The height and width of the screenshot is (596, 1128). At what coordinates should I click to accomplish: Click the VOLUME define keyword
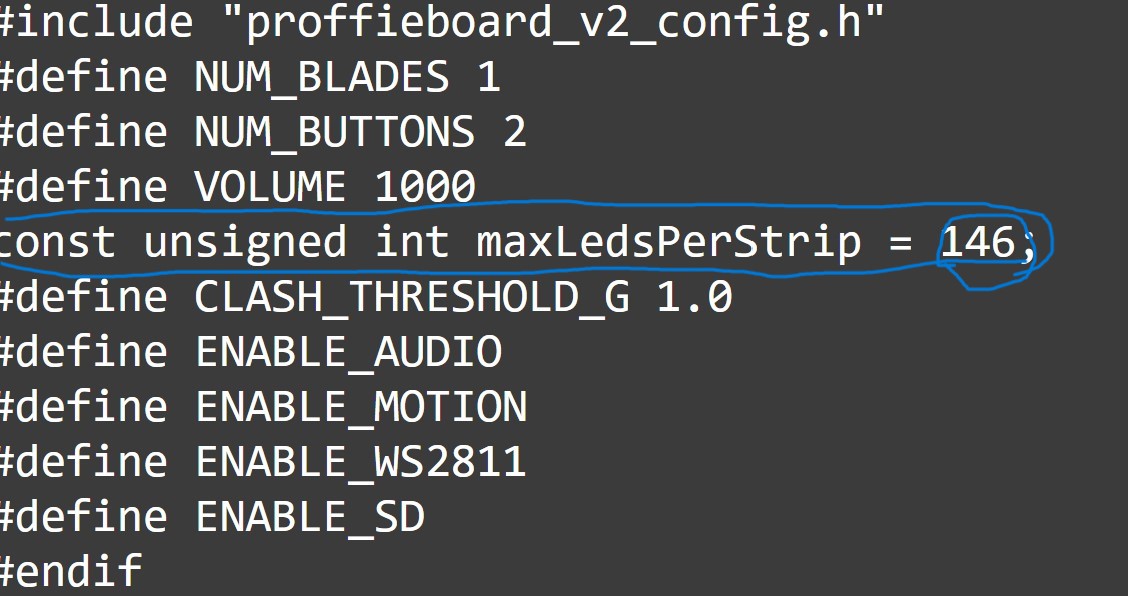pos(270,186)
